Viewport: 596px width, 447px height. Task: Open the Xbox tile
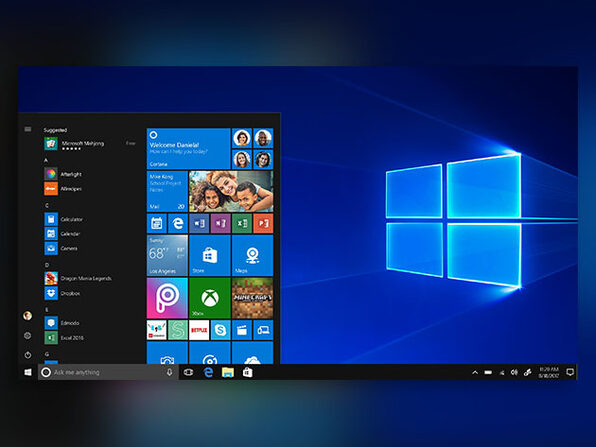(x=210, y=298)
